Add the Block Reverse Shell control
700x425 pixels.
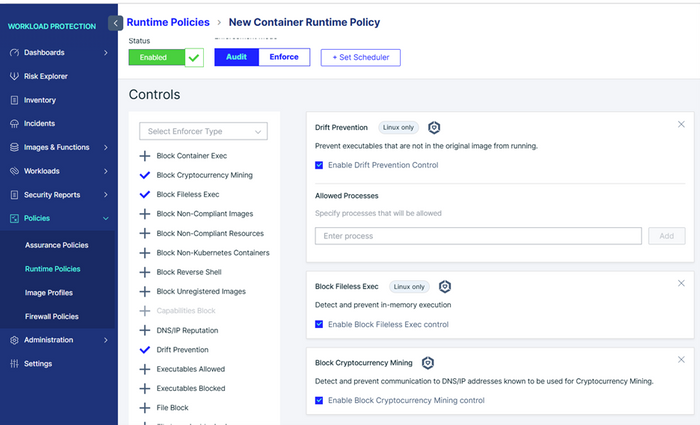point(145,272)
